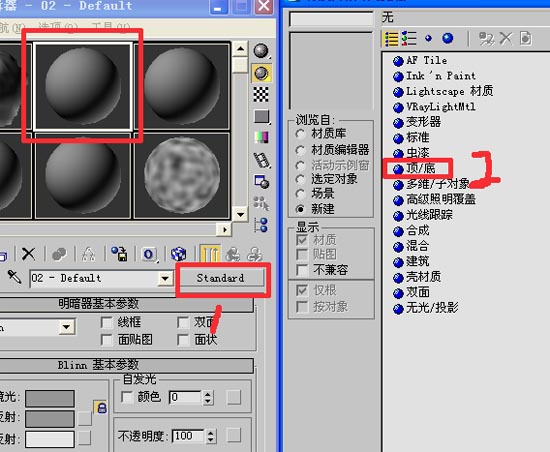Enable the 面状 checkbox
Screen dimensions: 550x452
click(183, 340)
